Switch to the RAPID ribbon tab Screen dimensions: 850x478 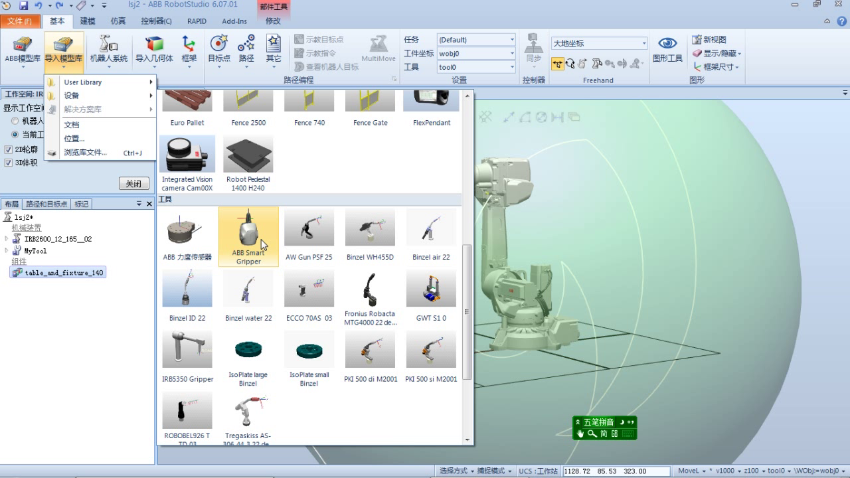196,21
